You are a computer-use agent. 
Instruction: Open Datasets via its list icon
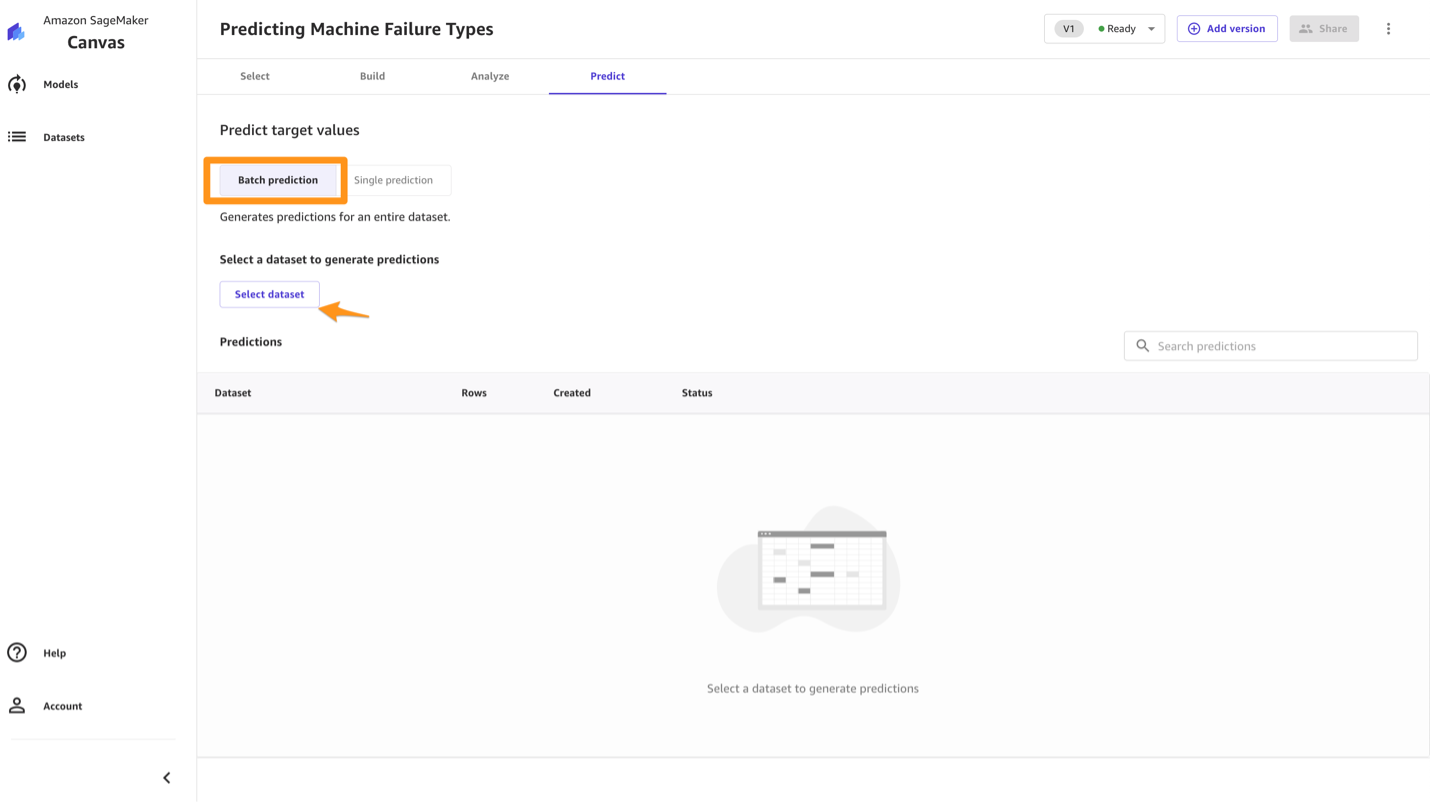[17, 137]
